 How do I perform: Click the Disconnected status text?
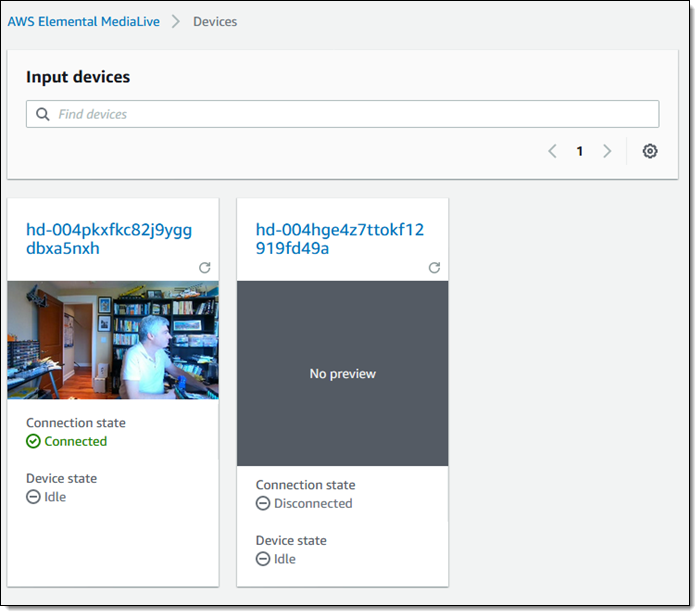tap(312, 503)
